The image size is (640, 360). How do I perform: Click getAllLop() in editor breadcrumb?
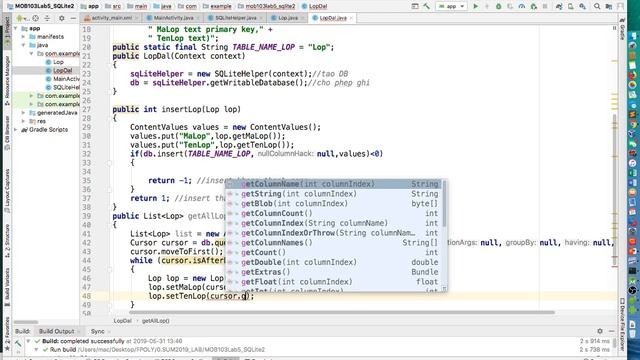156,321
